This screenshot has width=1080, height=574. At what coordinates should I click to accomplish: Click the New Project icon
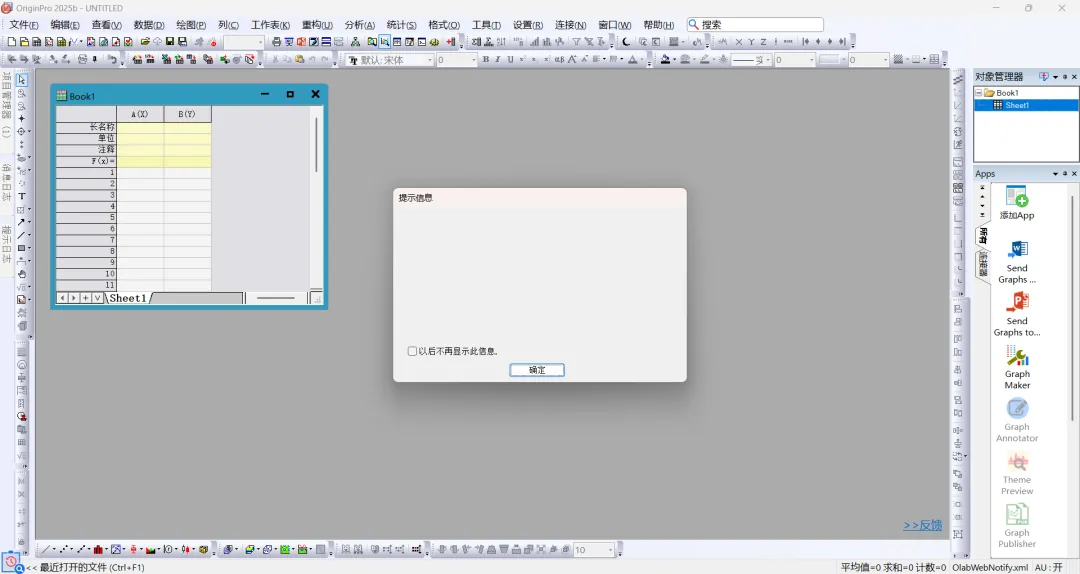click(12, 42)
